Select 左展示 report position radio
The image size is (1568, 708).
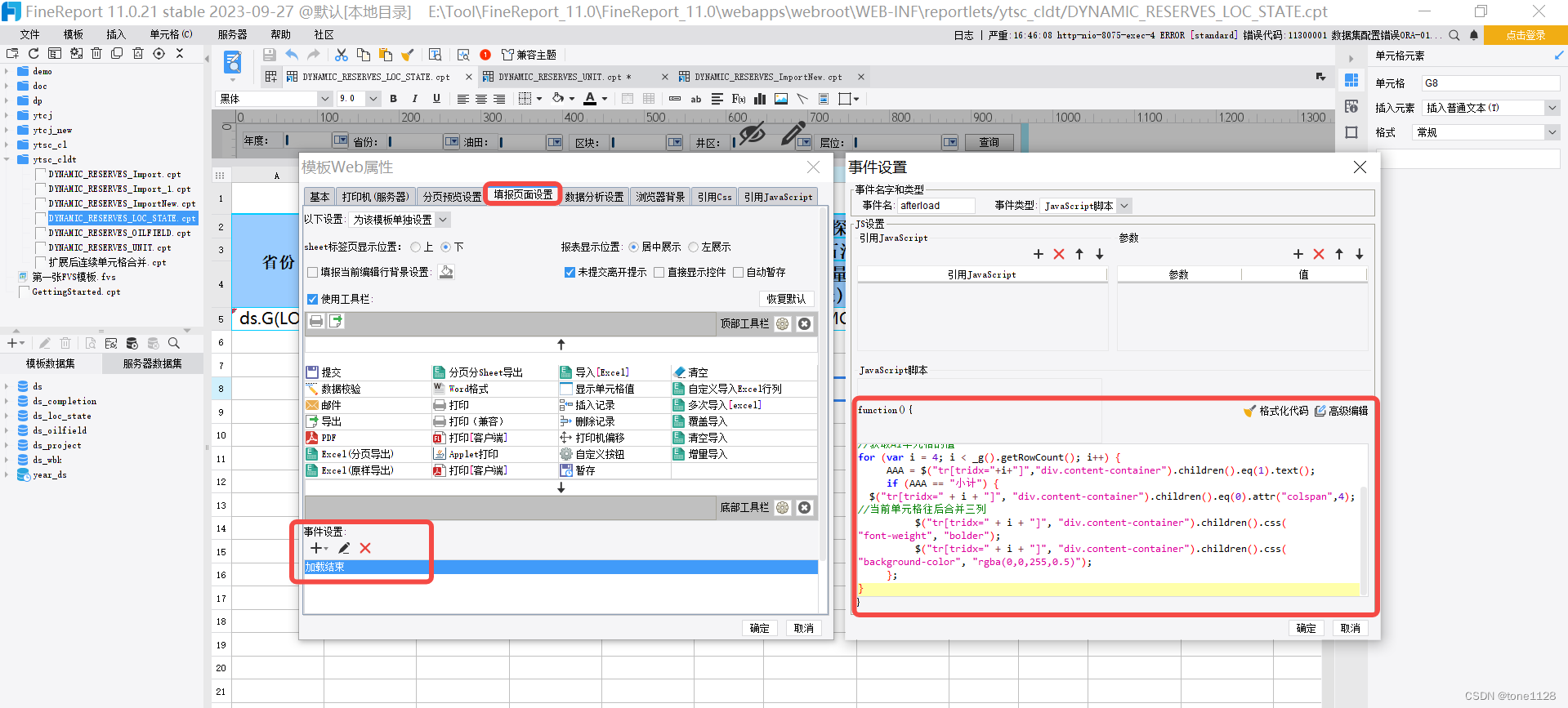[693, 247]
